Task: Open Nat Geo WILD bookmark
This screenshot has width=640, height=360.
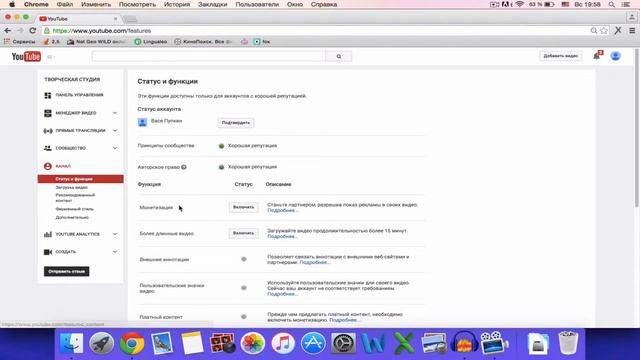Action: pos(97,42)
